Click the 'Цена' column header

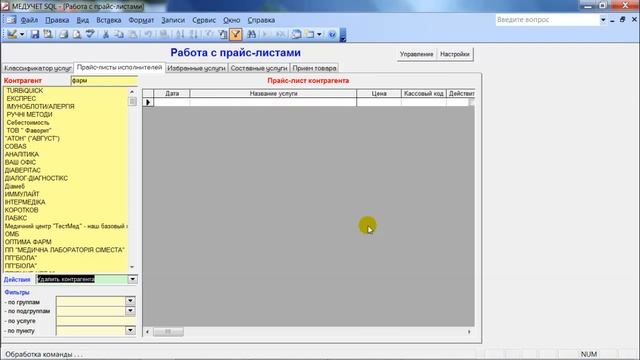tap(379, 93)
